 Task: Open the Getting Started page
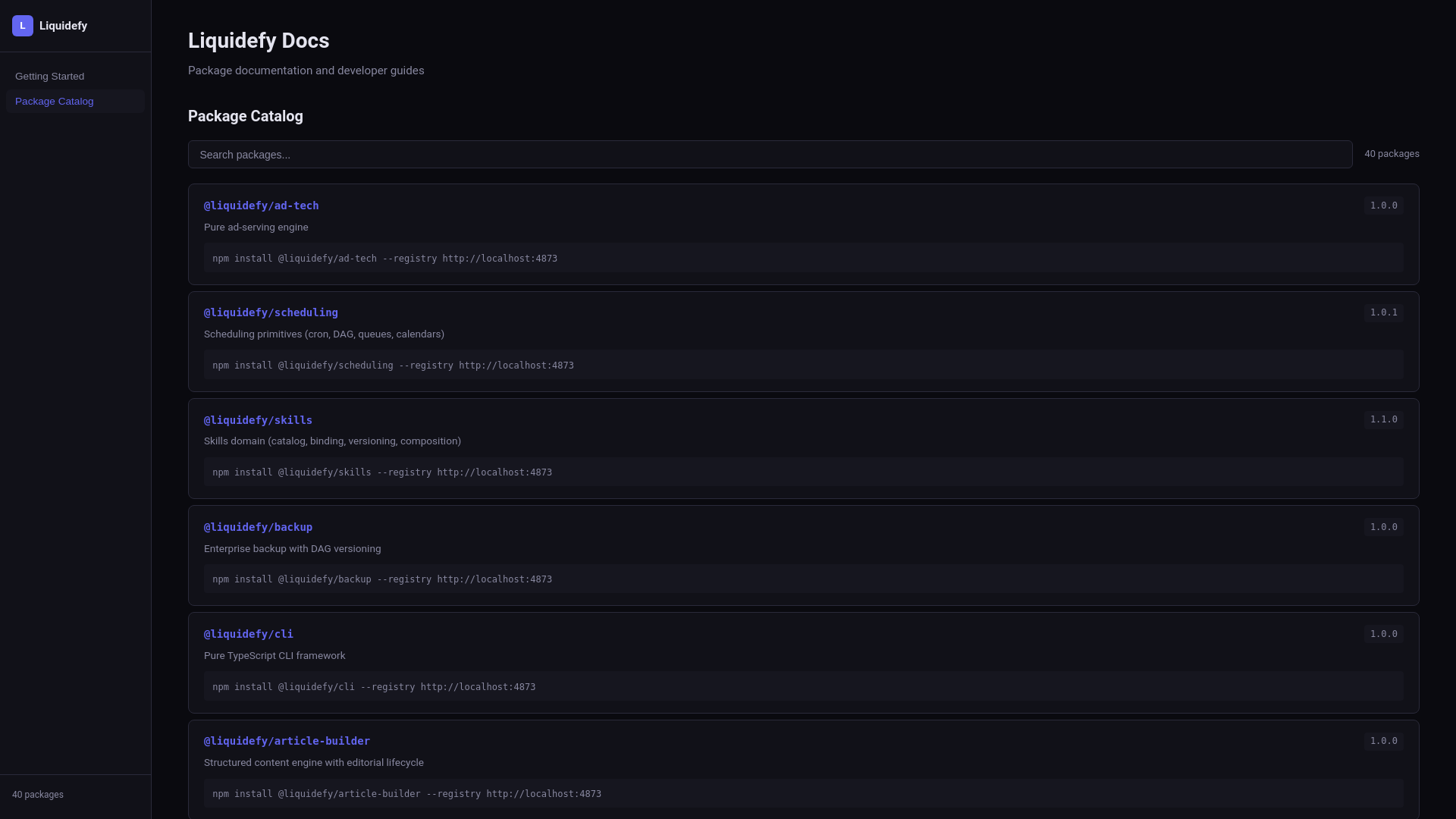(x=49, y=77)
